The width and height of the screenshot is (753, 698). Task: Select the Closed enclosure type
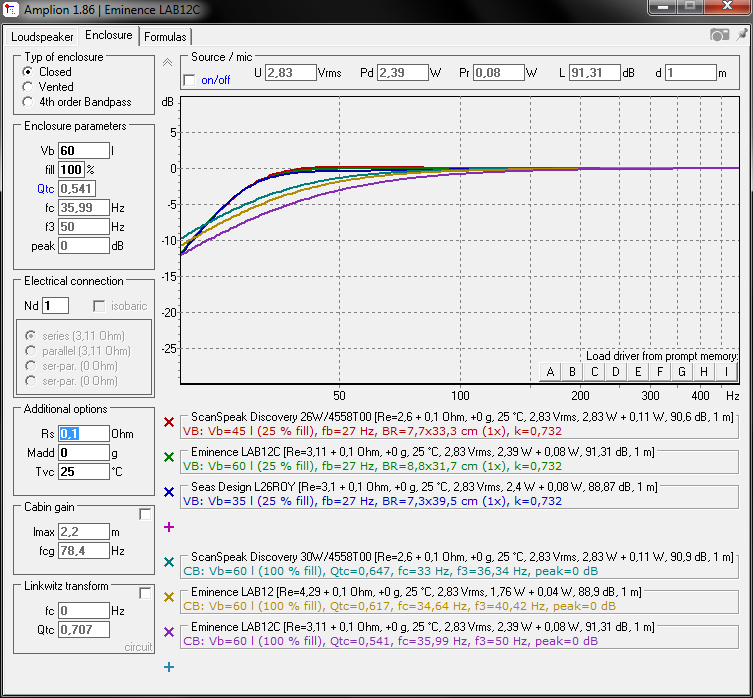(48, 72)
